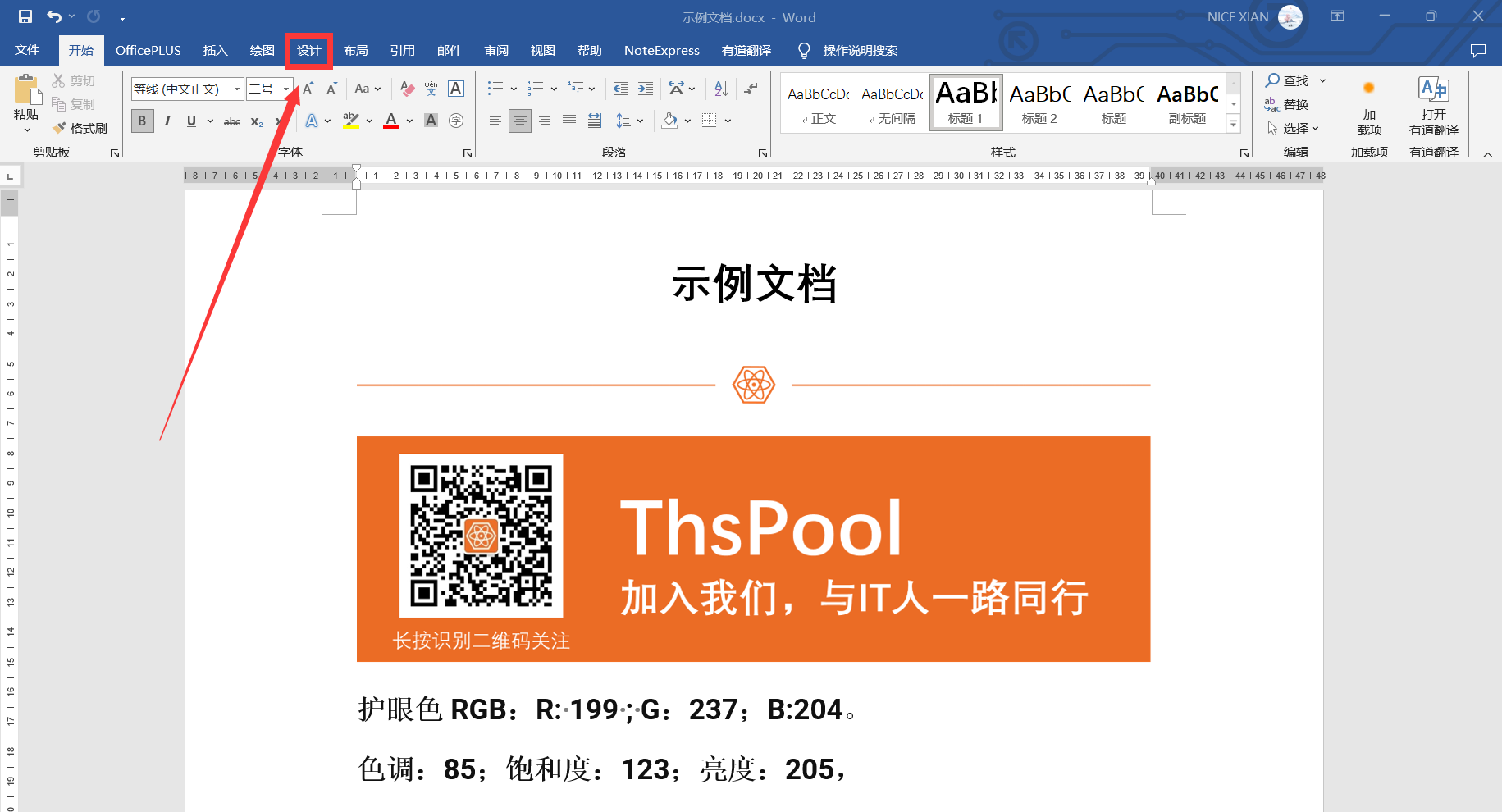Screen dimensions: 1502x812
Task: Toggle strikethrough (abc) formatting
Action: point(232,121)
